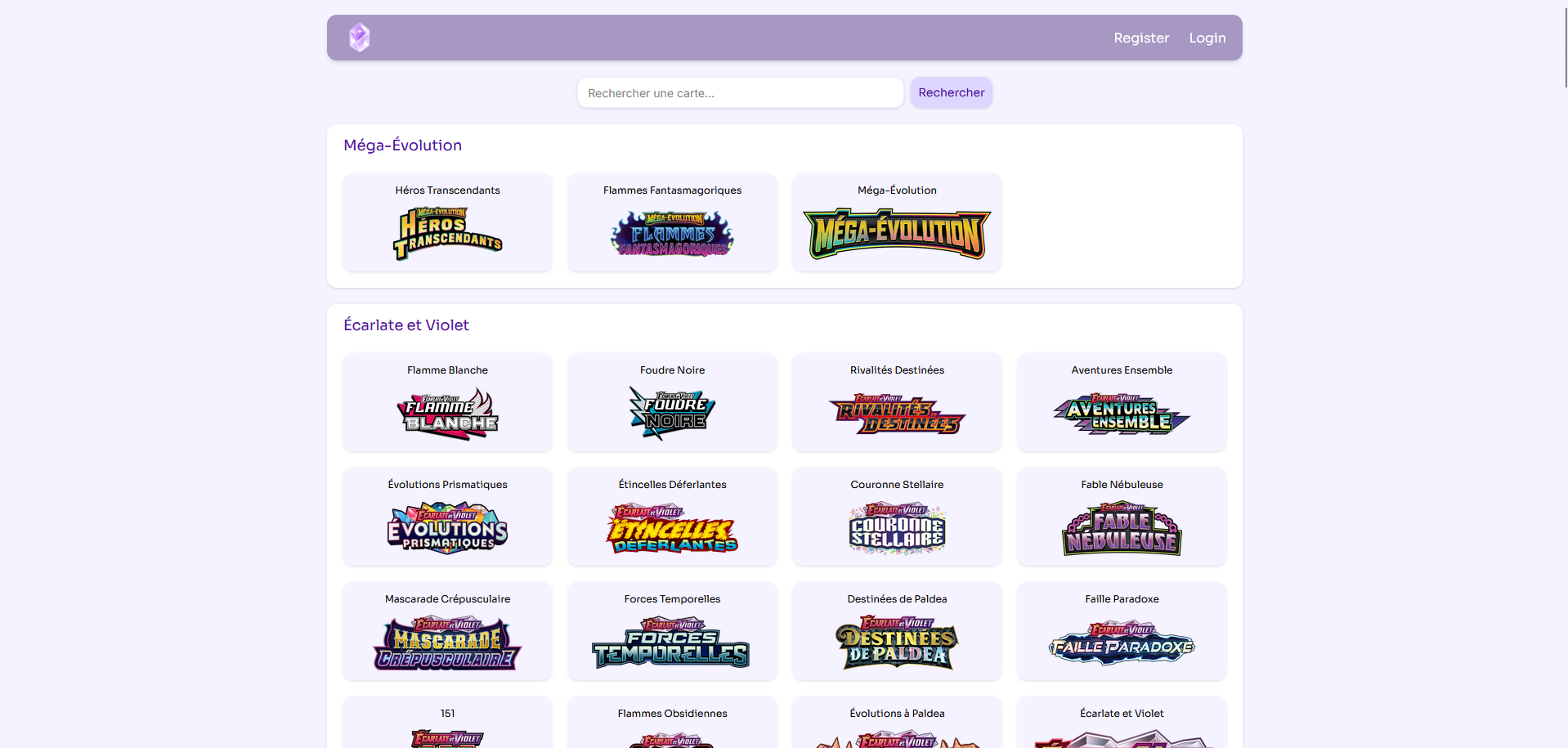Open the Aventures Ensemble set logo
The height and width of the screenshot is (748, 1568).
point(1122,414)
